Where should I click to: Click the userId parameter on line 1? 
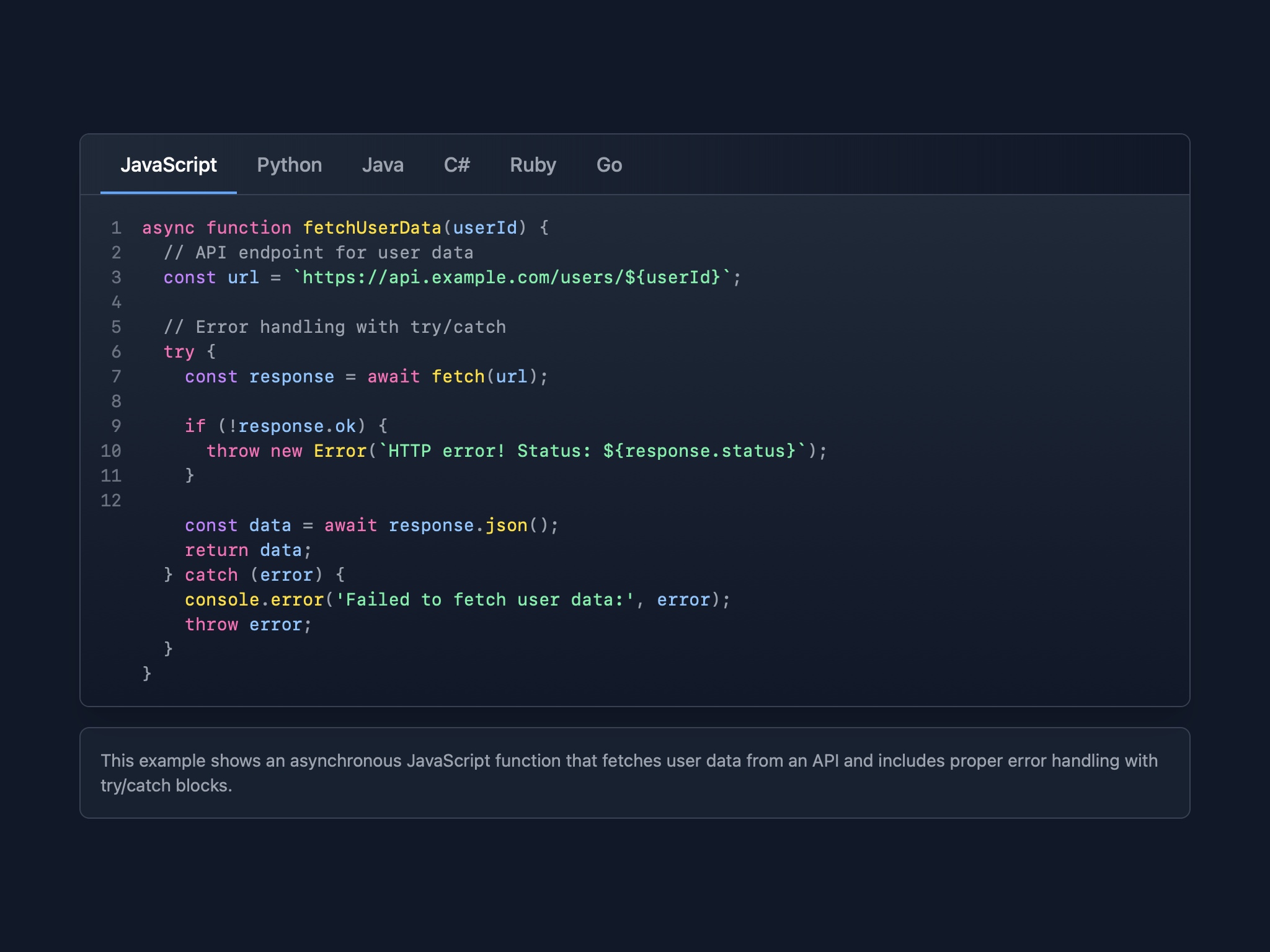pyautogui.click(x=486, y=227)
